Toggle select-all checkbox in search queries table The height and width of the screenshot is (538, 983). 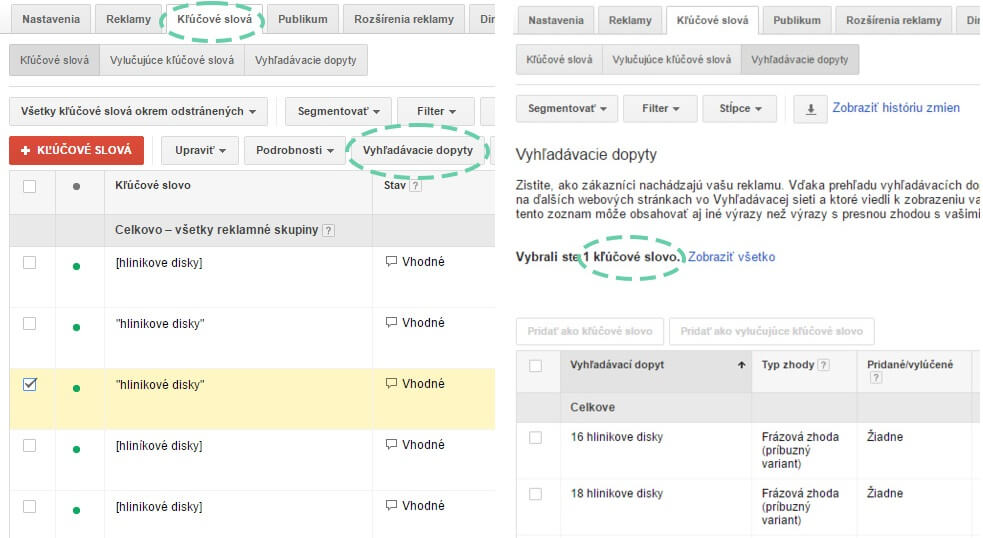535,366
